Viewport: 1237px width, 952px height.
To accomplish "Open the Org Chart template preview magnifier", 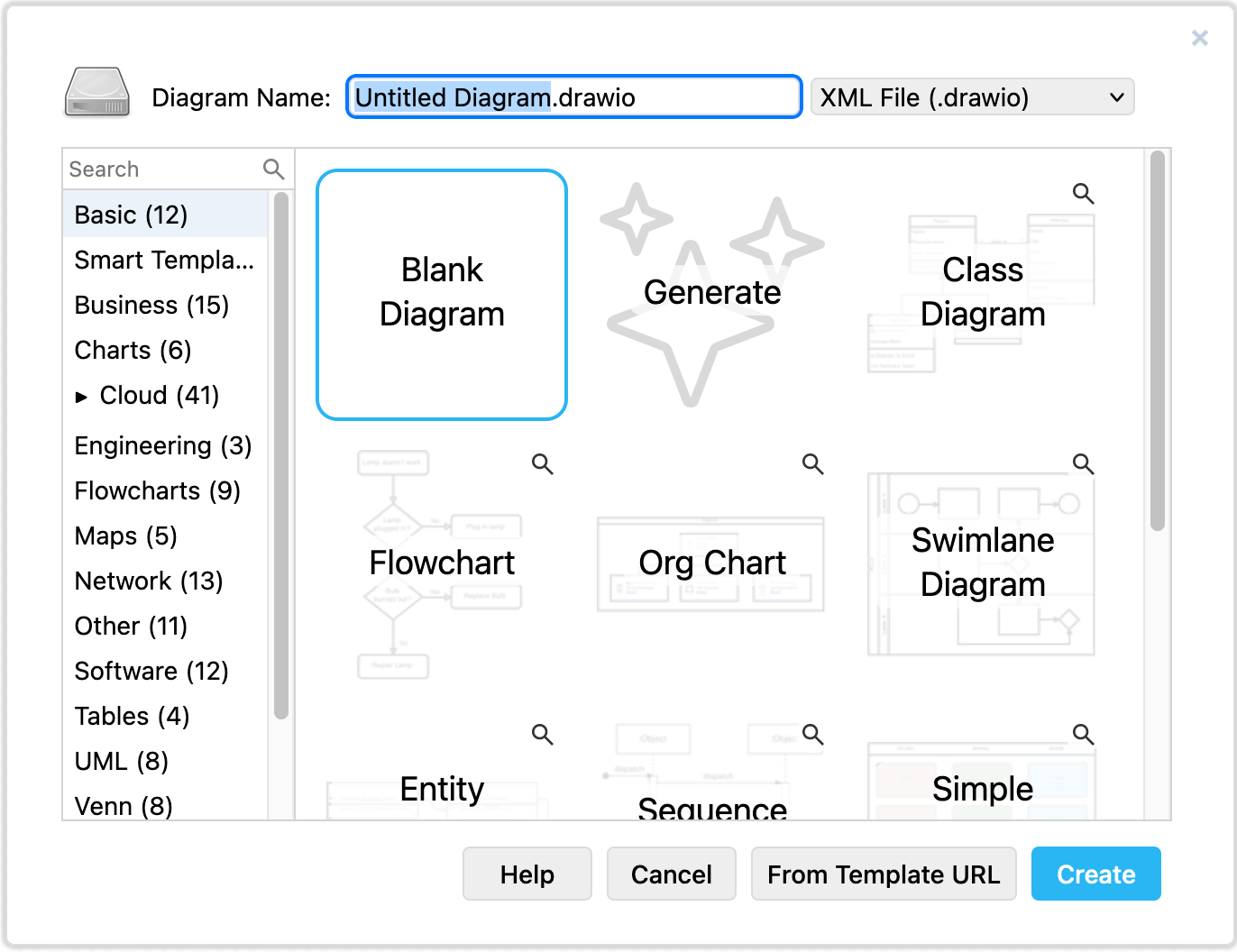I will [x=812, y=463].
